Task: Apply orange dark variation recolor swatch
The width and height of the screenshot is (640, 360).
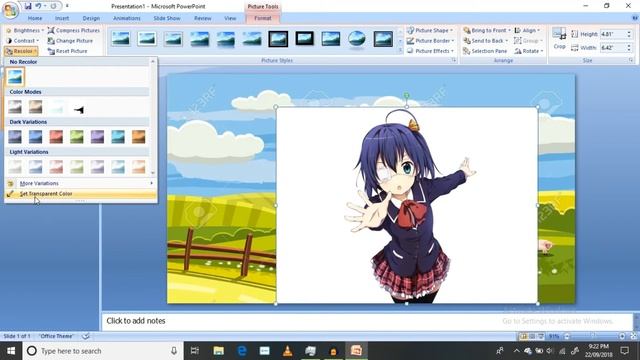Action: tap(139, 137)
